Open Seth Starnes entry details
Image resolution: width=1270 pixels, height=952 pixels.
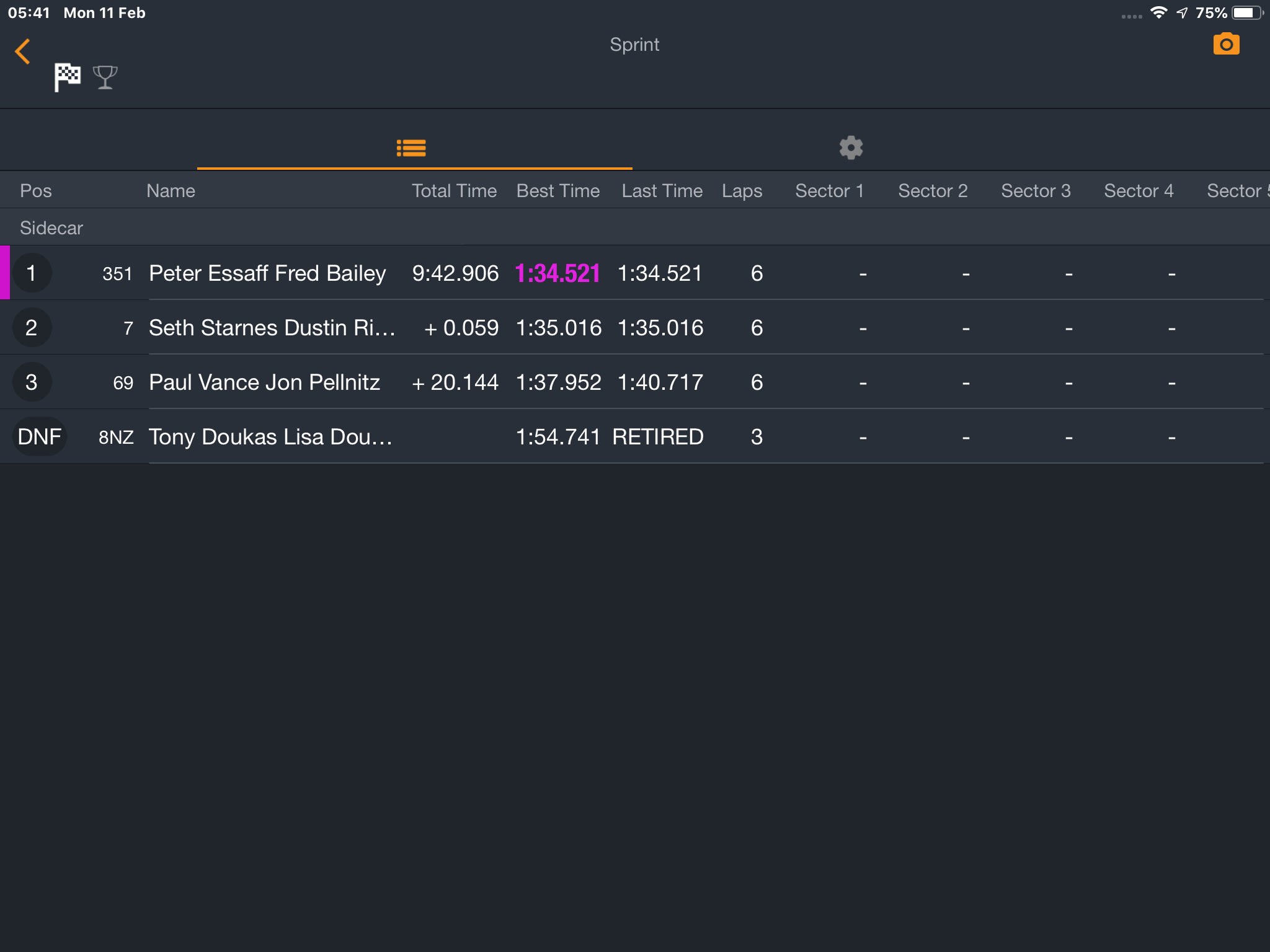click(635, 327)
